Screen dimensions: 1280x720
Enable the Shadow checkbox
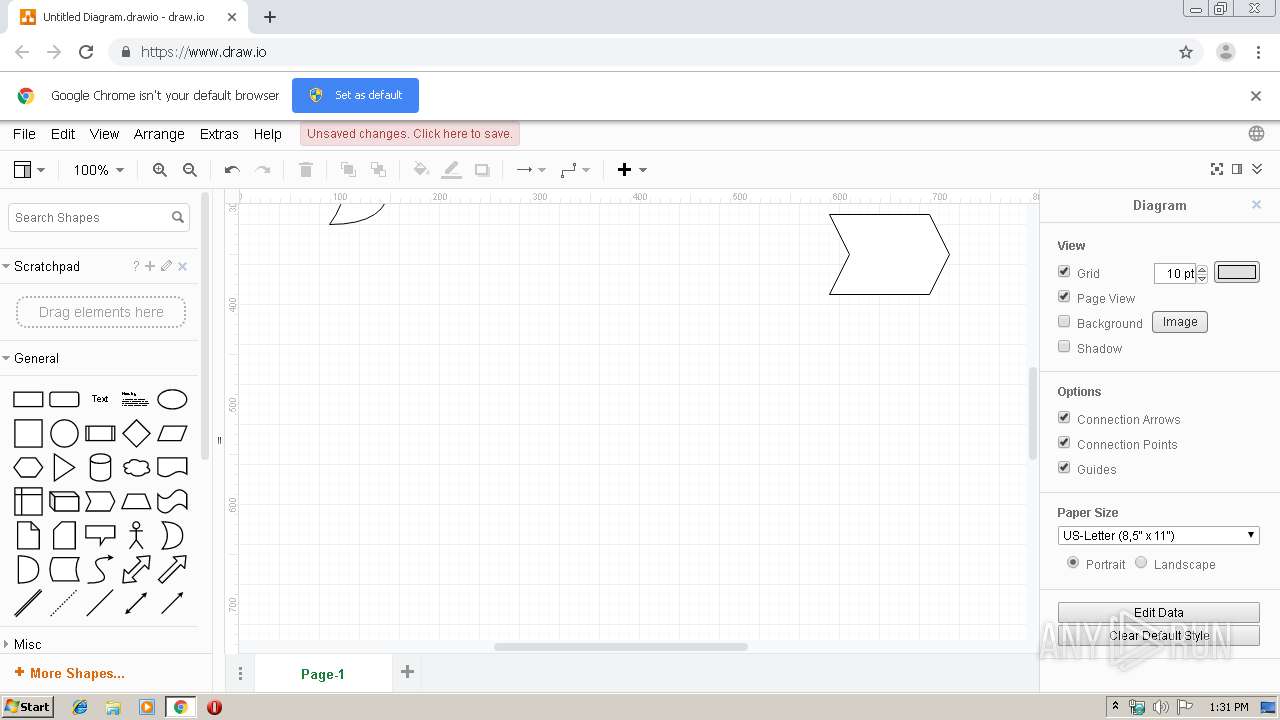(x=1064, y=346)
